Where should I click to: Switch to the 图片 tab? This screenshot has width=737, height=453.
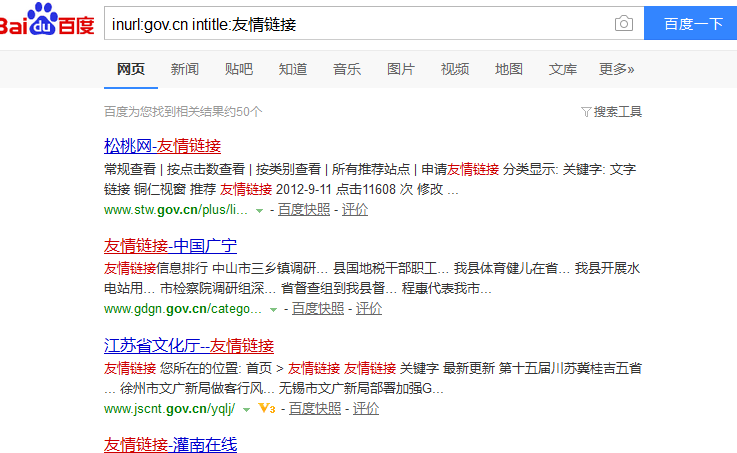point(401,70)
